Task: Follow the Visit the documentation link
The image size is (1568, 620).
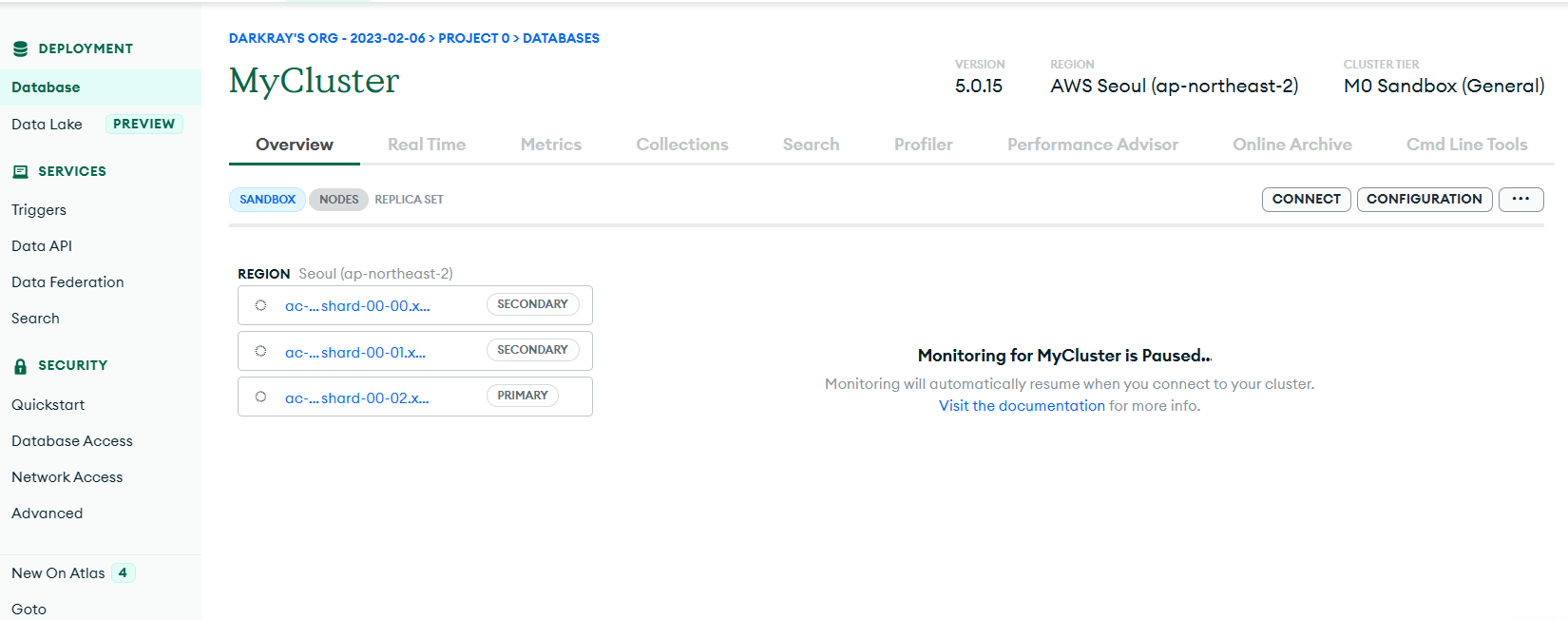Action: point(1022,406)
